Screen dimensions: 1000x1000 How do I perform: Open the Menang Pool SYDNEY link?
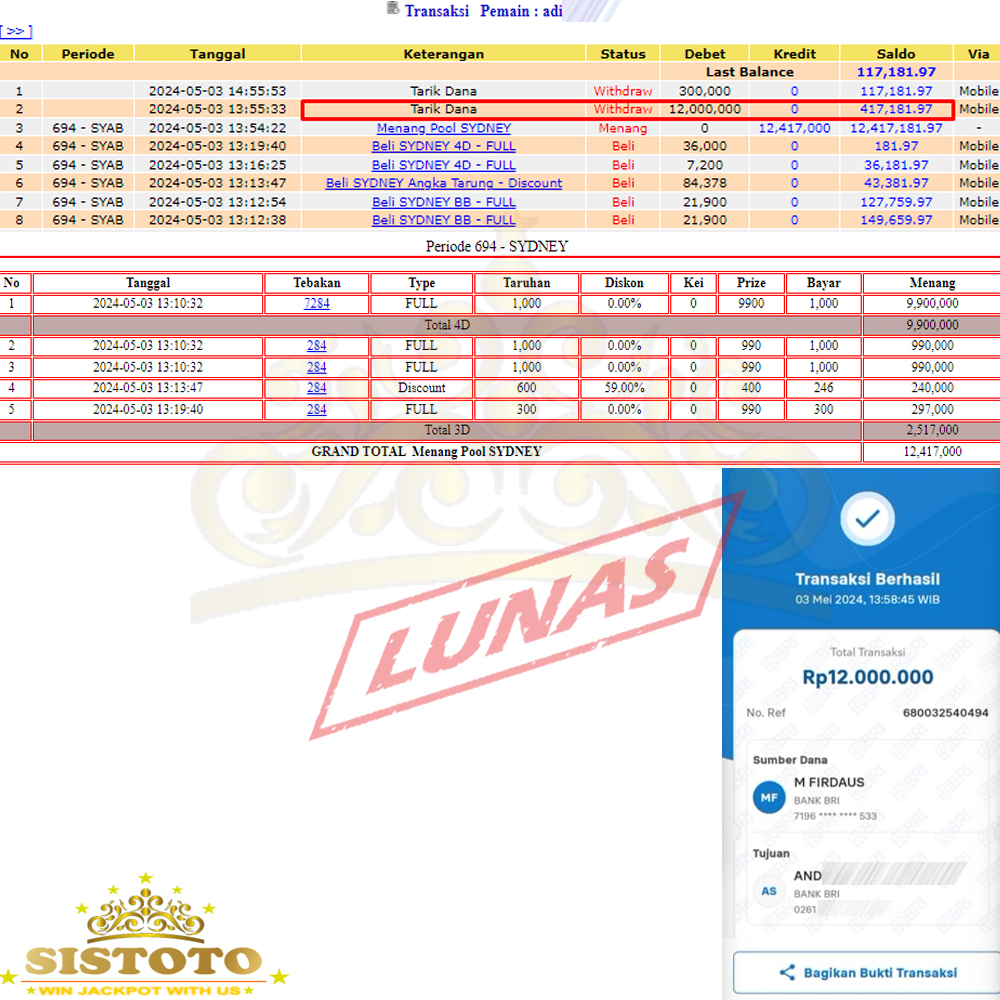tap(443, 128)
